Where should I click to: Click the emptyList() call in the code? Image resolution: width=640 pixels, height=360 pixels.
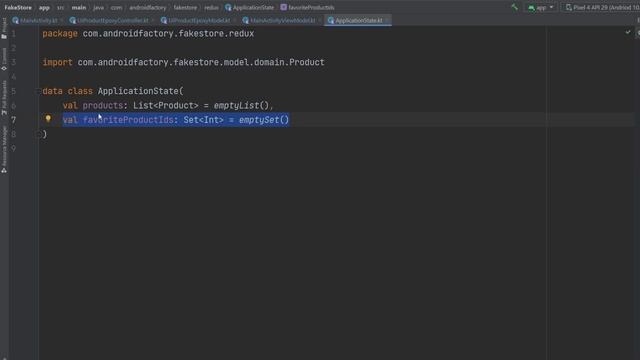click(x=241, y=106)
